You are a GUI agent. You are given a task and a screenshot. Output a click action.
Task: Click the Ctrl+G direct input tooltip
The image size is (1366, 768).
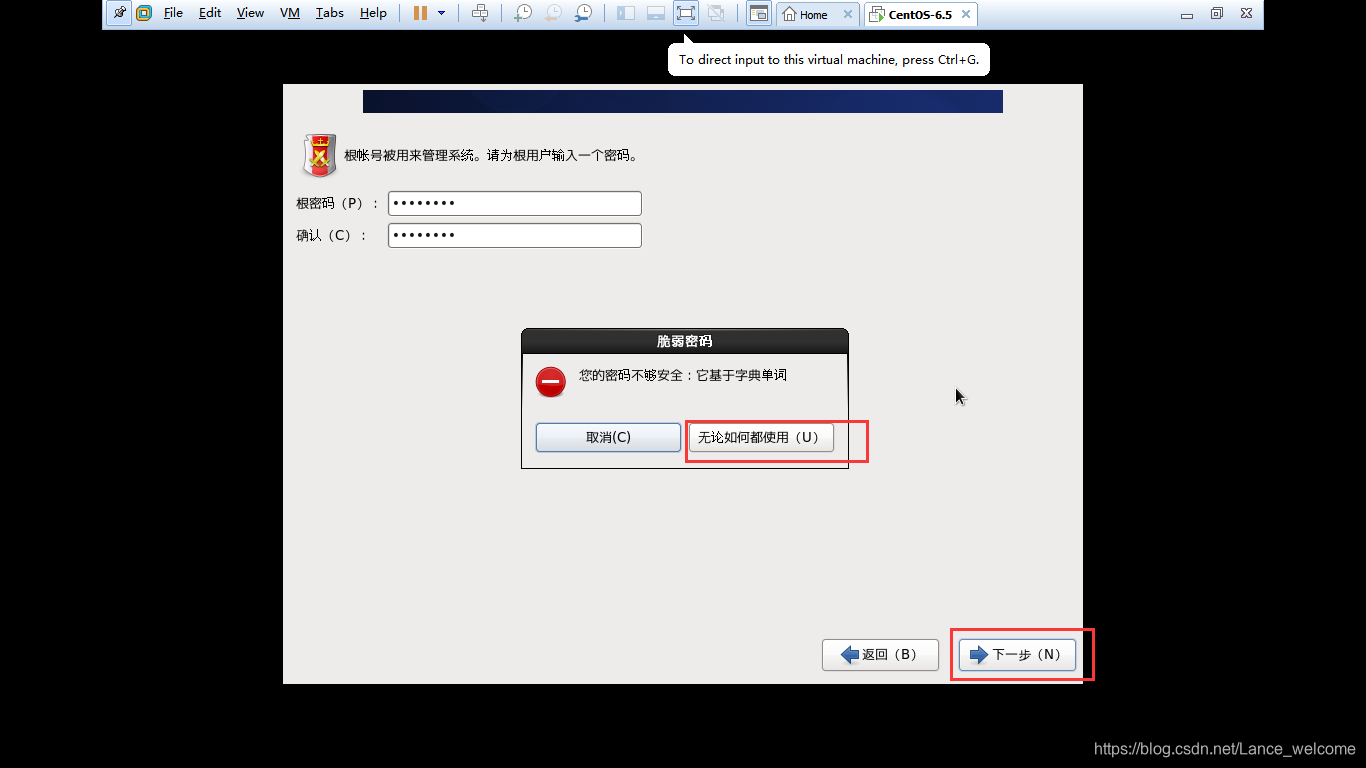click(829, 59)
